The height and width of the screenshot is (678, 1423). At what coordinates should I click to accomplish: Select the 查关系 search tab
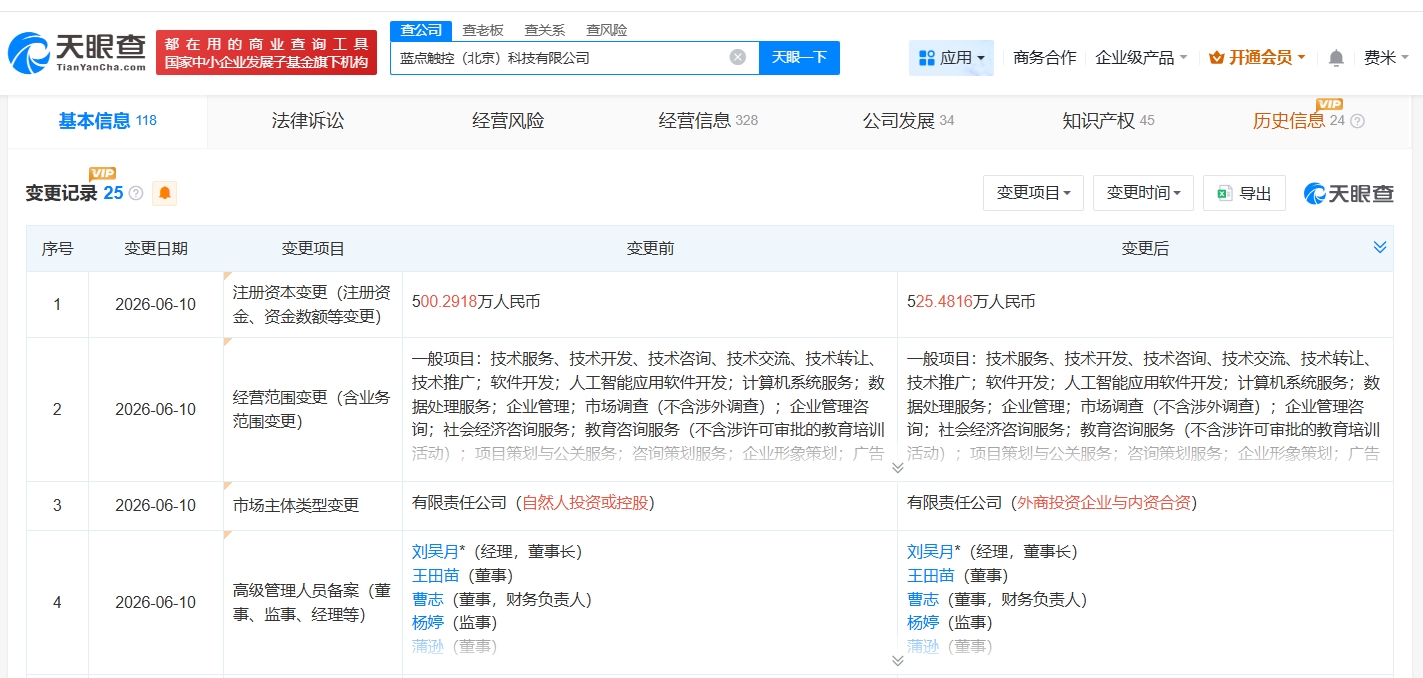pyautogui.click(x=545, y=30)
